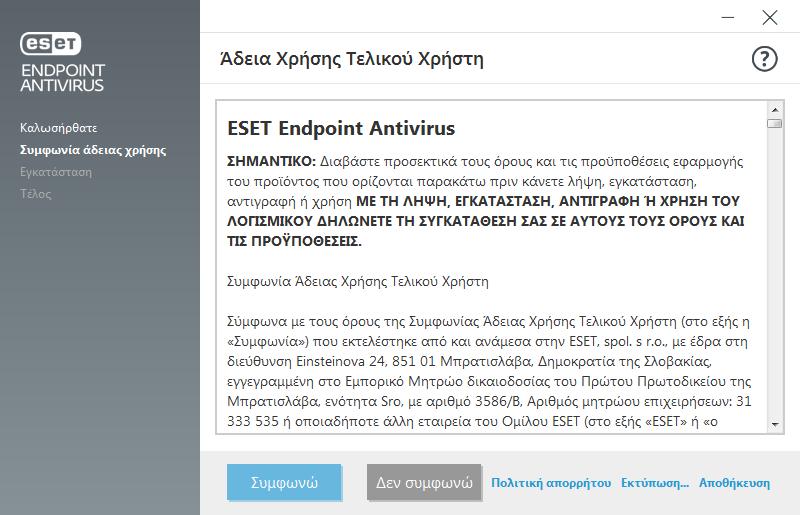This screenshot has width=800, height=515.
Task: Close the installer window
Action: (769, 18)
